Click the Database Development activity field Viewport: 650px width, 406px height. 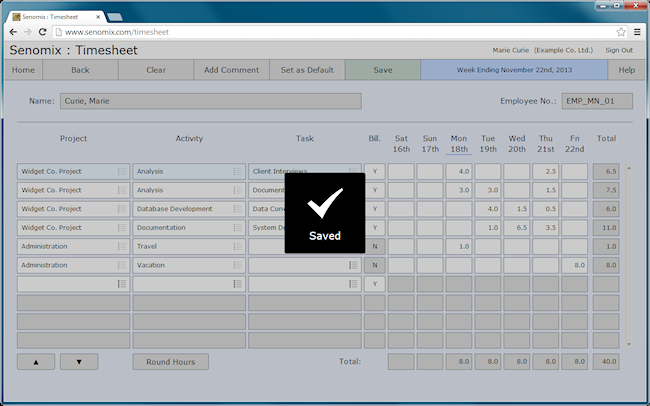click(x=189, y=209)
